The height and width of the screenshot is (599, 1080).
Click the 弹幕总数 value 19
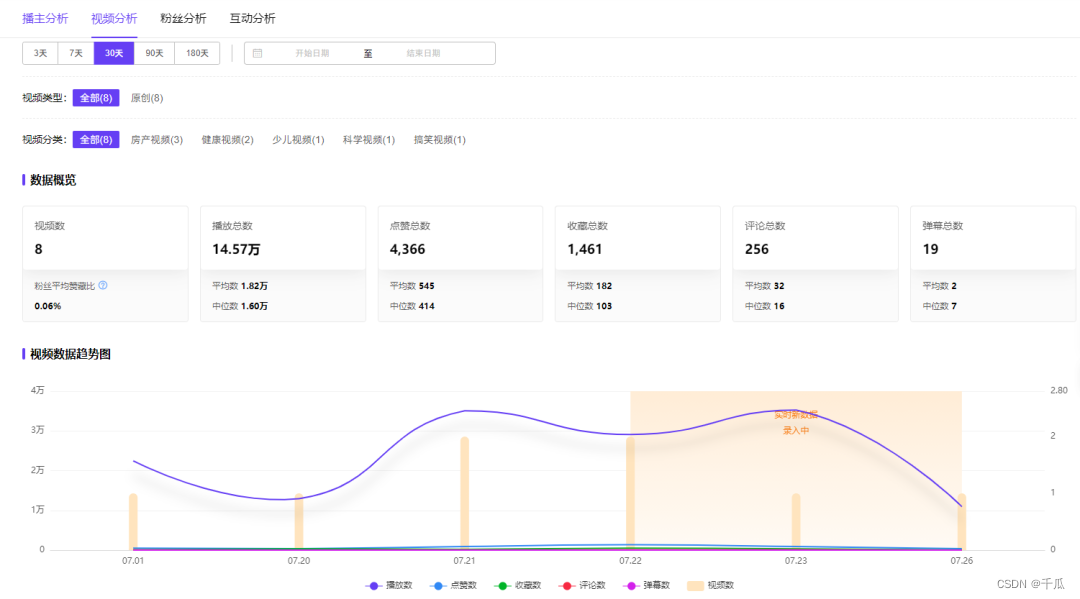pyautogui.click(x=931, y=249)
